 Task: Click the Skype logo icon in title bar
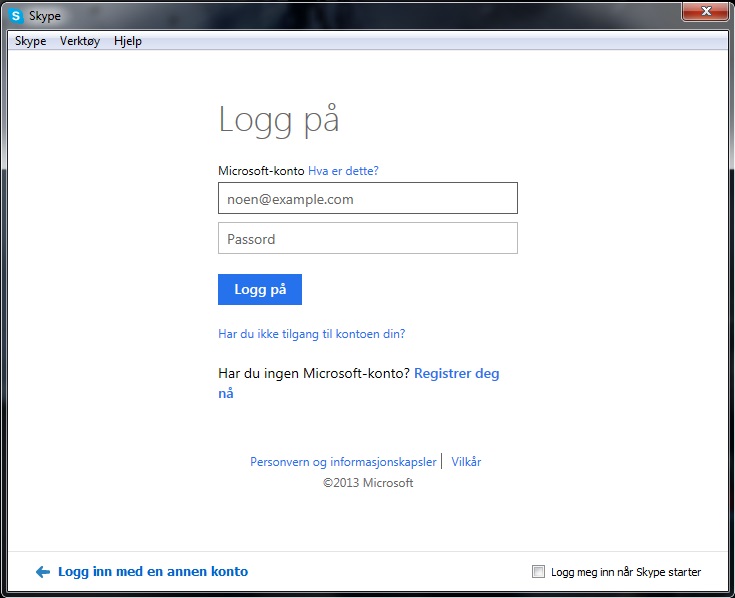click(16, 16)
